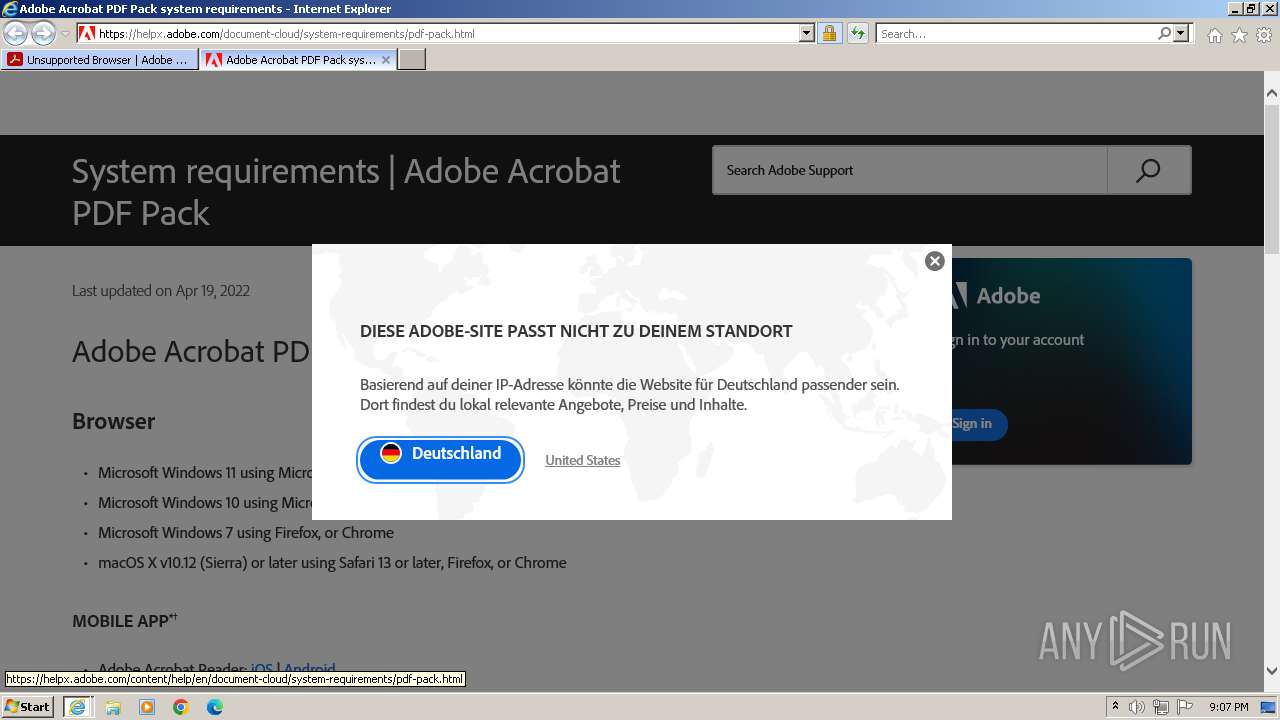Launch Edge from the taskbar

point(215,707)
